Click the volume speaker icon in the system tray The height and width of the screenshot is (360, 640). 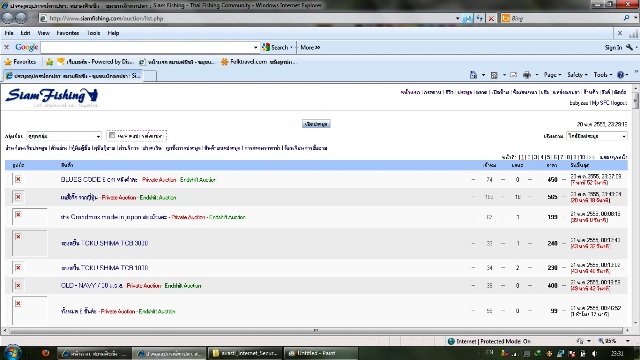pyautogui.click(x=595, y=353)
